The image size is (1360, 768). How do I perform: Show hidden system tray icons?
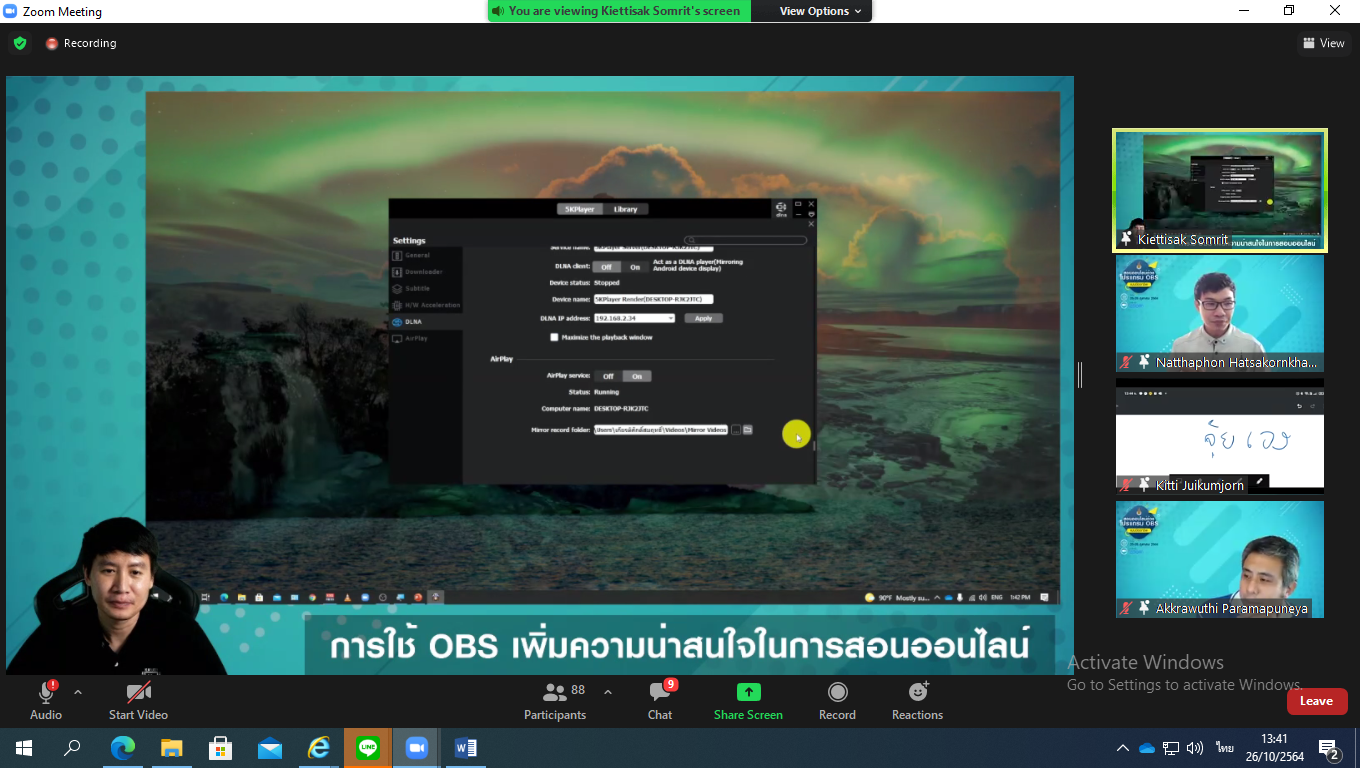(x=1123, y=748)
